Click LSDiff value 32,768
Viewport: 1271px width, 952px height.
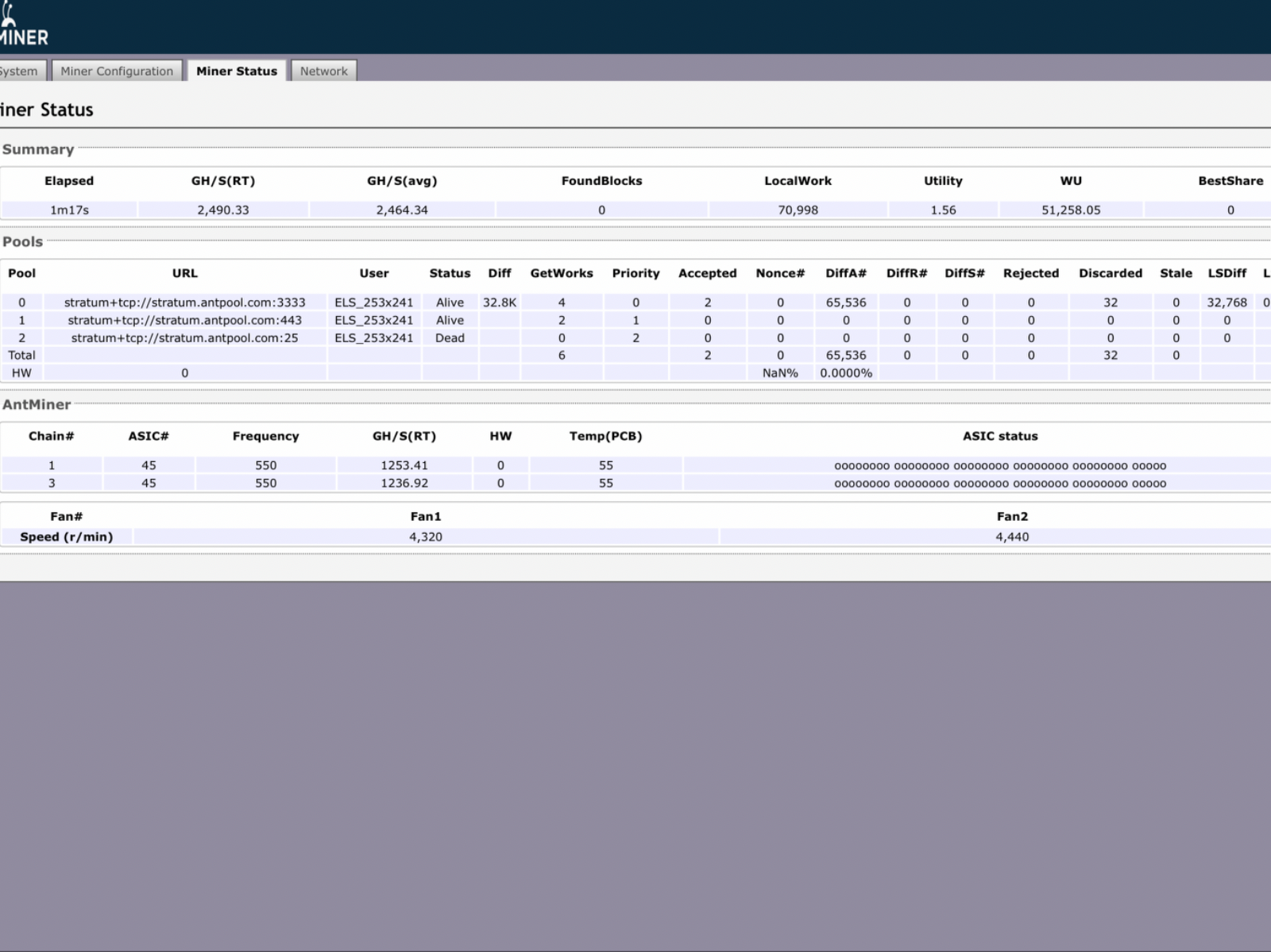[x=1227, y=303]
